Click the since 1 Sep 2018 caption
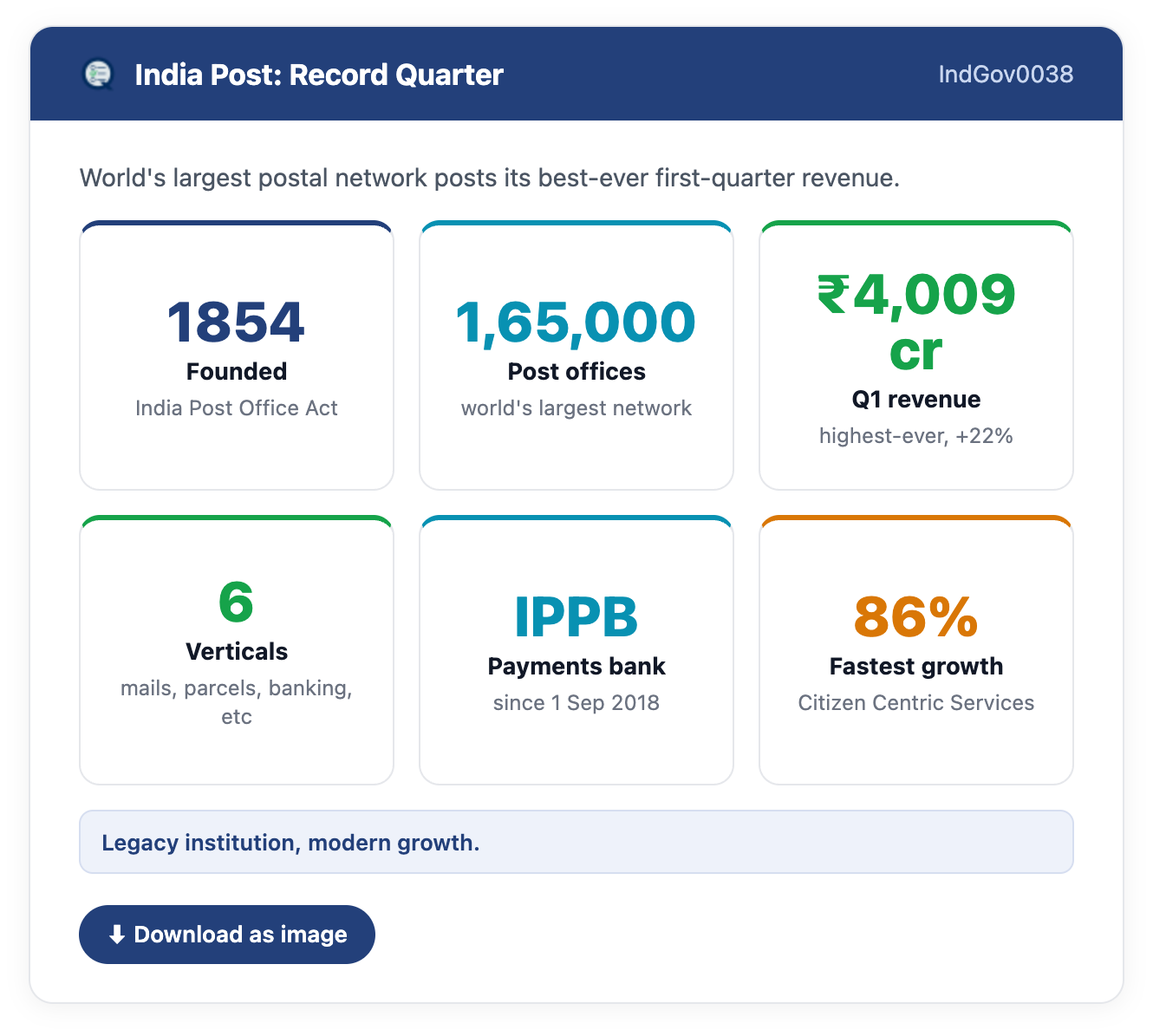Image resolution: width=1153 pixels, height=1036 pixels. (576, 703)
